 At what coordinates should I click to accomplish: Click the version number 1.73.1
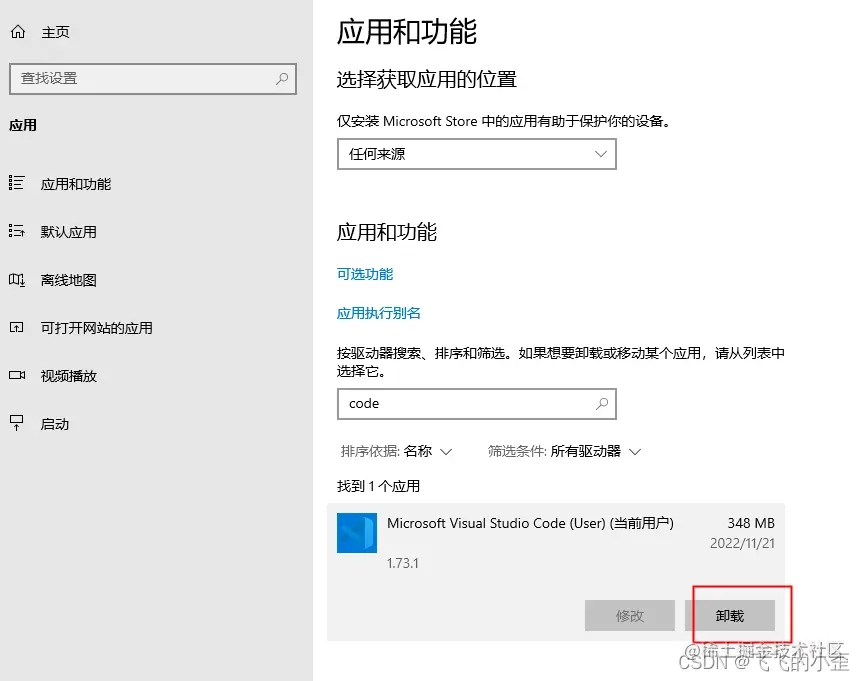coord(403,563)
